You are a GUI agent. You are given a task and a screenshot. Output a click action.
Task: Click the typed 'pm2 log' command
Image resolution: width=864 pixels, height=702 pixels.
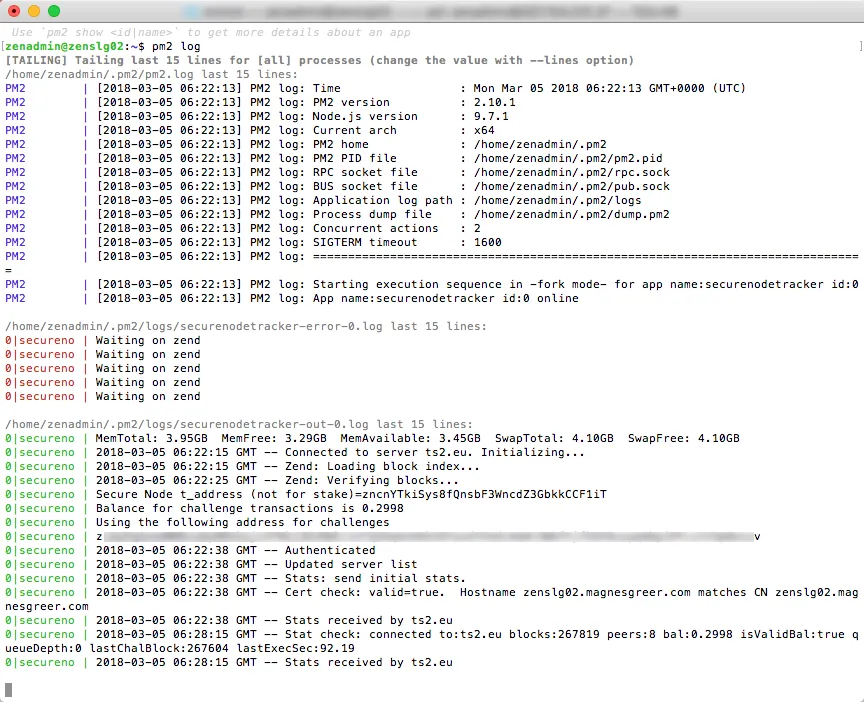176,46
